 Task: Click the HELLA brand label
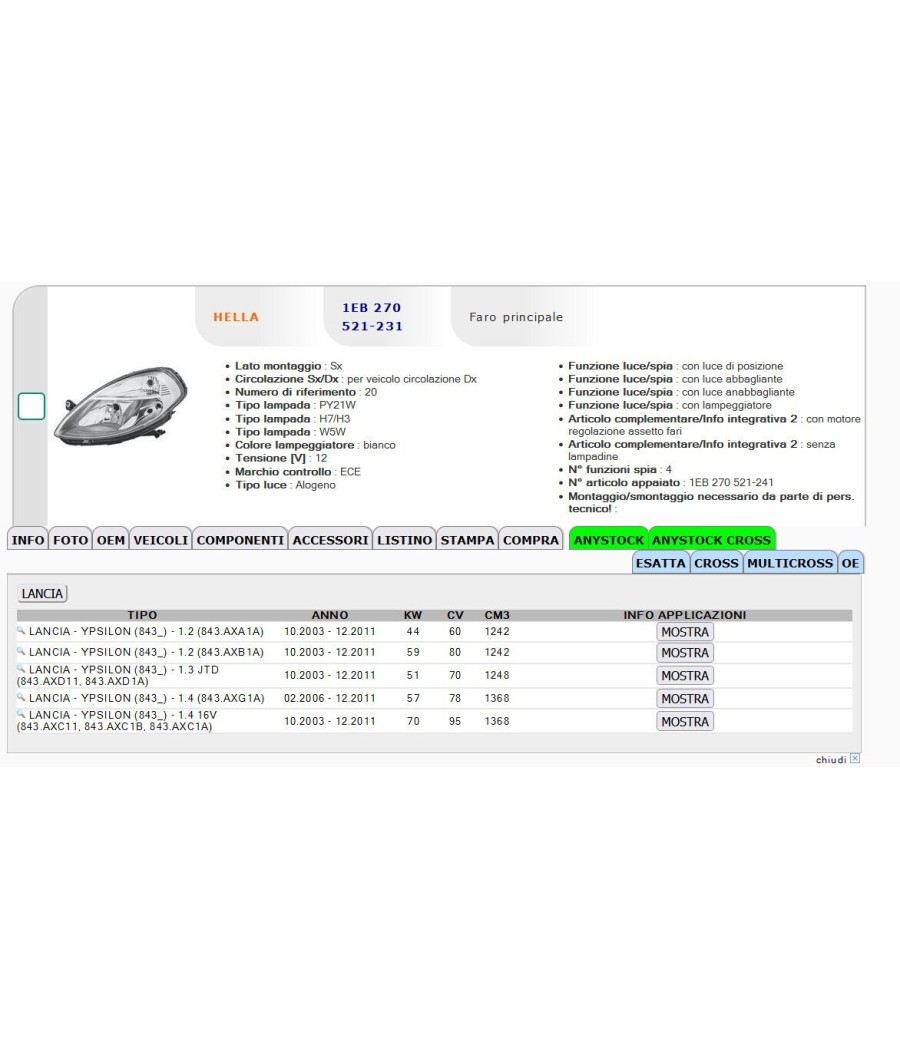click(x=236, y=317)
